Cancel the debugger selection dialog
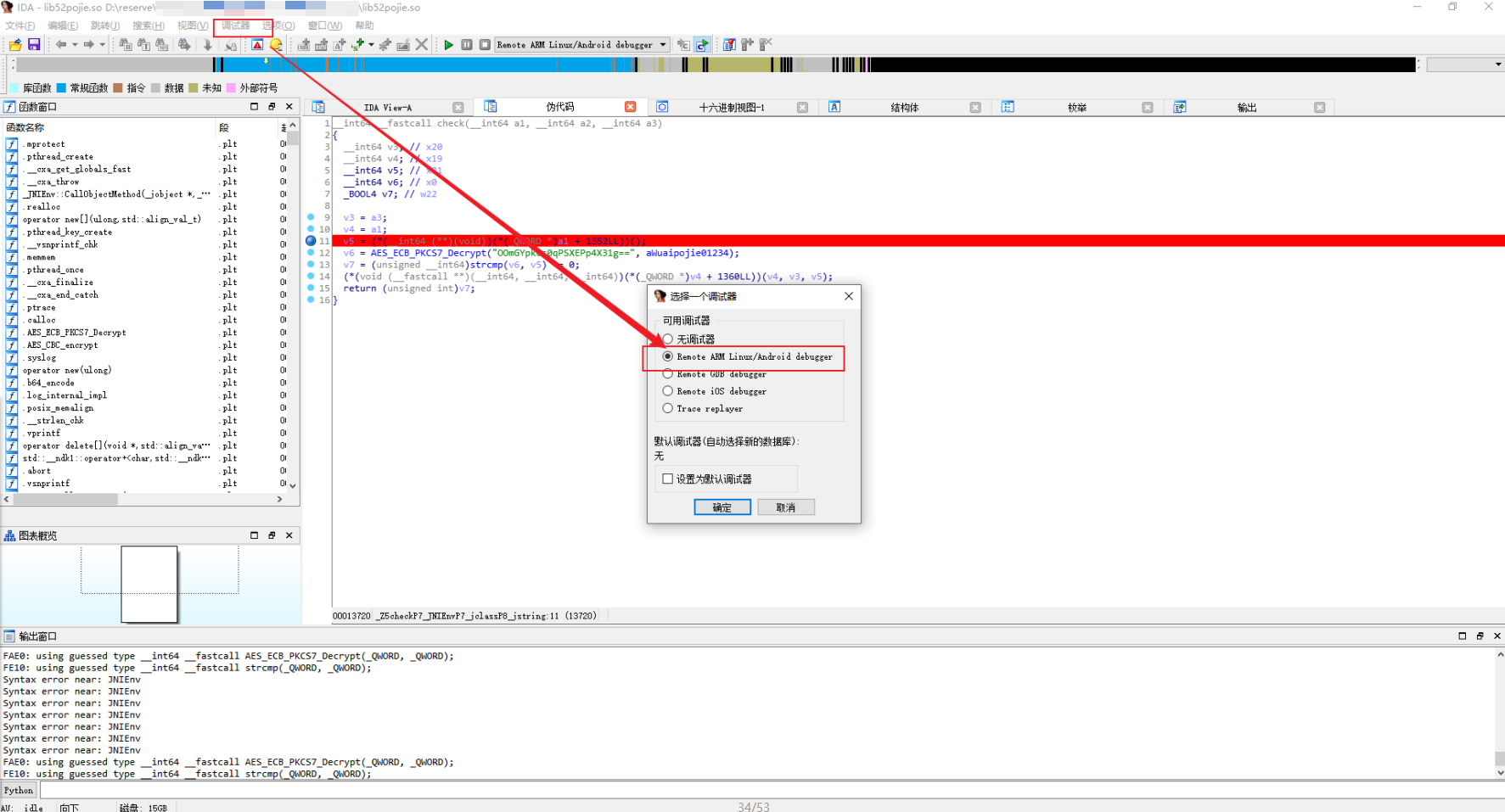The image size is (1505, 812). click(786, 507)
